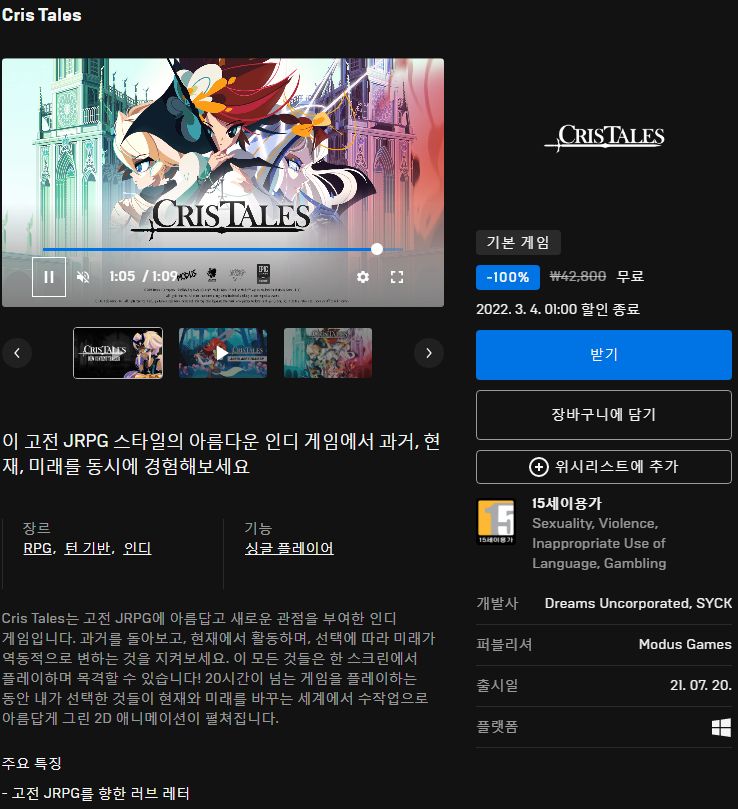Click 위시리스트에 추가 wishlist button
The height and width of the screenshot is (809, 738).
[x=604, y=467]
